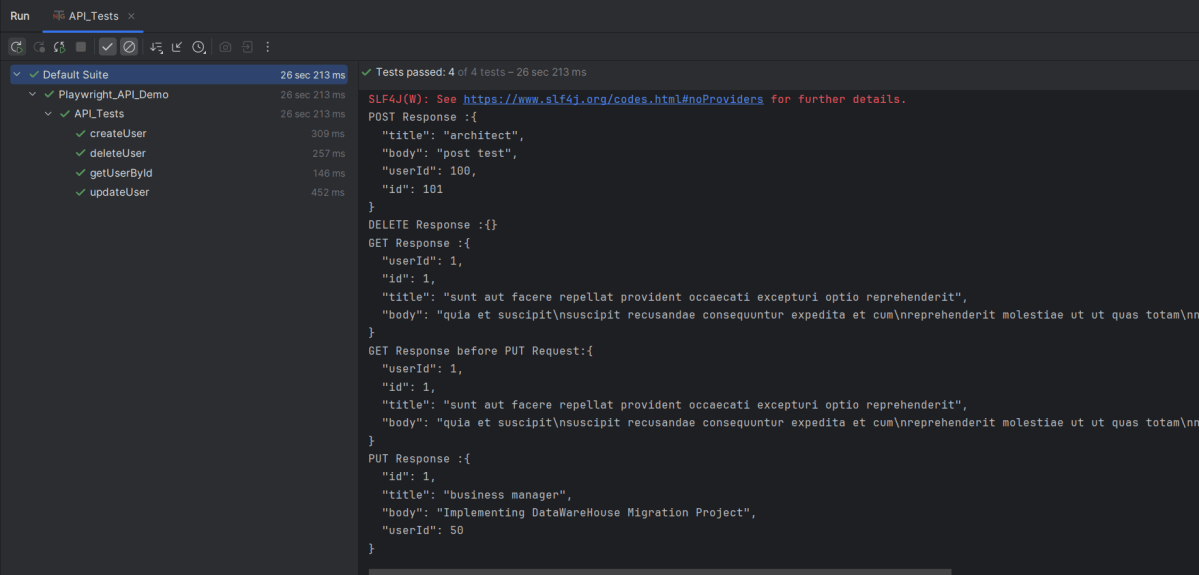Select the API_Tests run tab

click(x=95, y=16)
